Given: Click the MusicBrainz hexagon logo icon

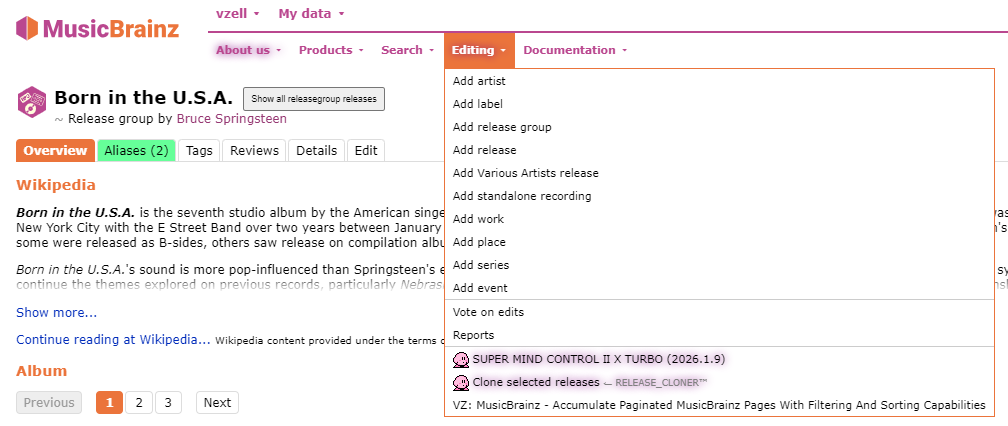Looking at the screenshot, I should tap(28, 28).
